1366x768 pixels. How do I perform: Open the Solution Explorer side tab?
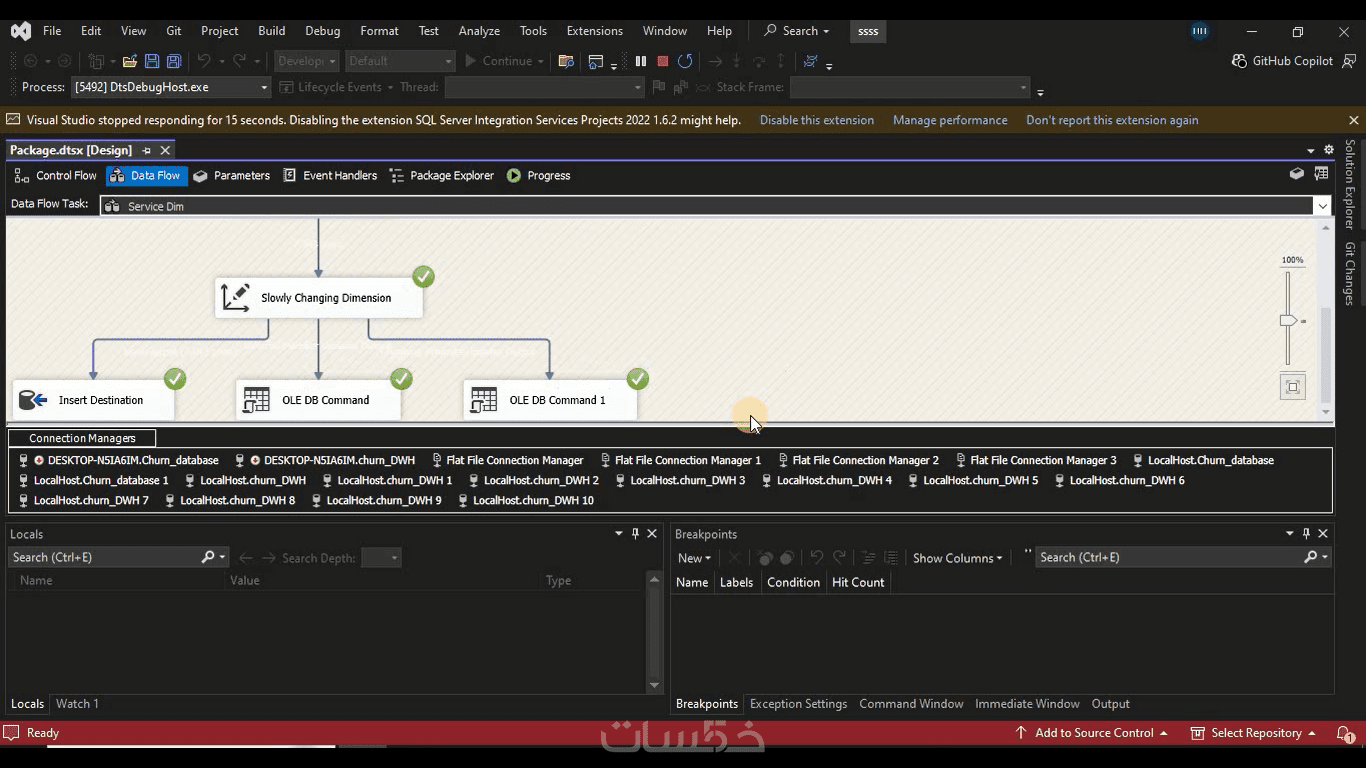[x=1350, y=185]
